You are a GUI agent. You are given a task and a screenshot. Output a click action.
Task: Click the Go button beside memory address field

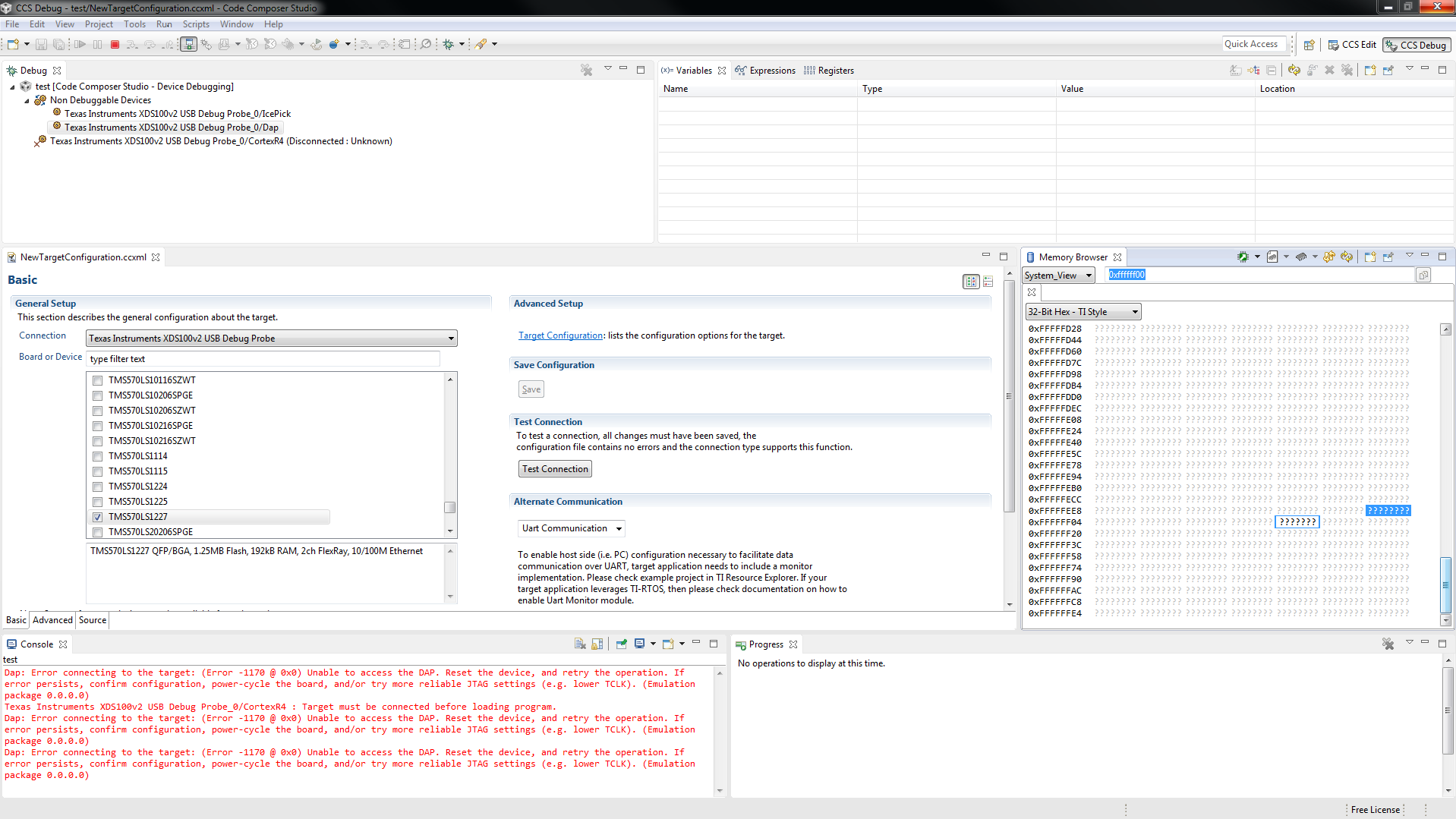(1424, 275)
